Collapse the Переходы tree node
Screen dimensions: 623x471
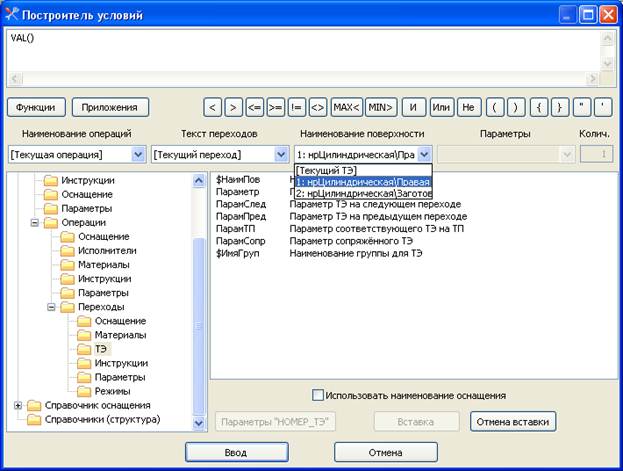51,307
